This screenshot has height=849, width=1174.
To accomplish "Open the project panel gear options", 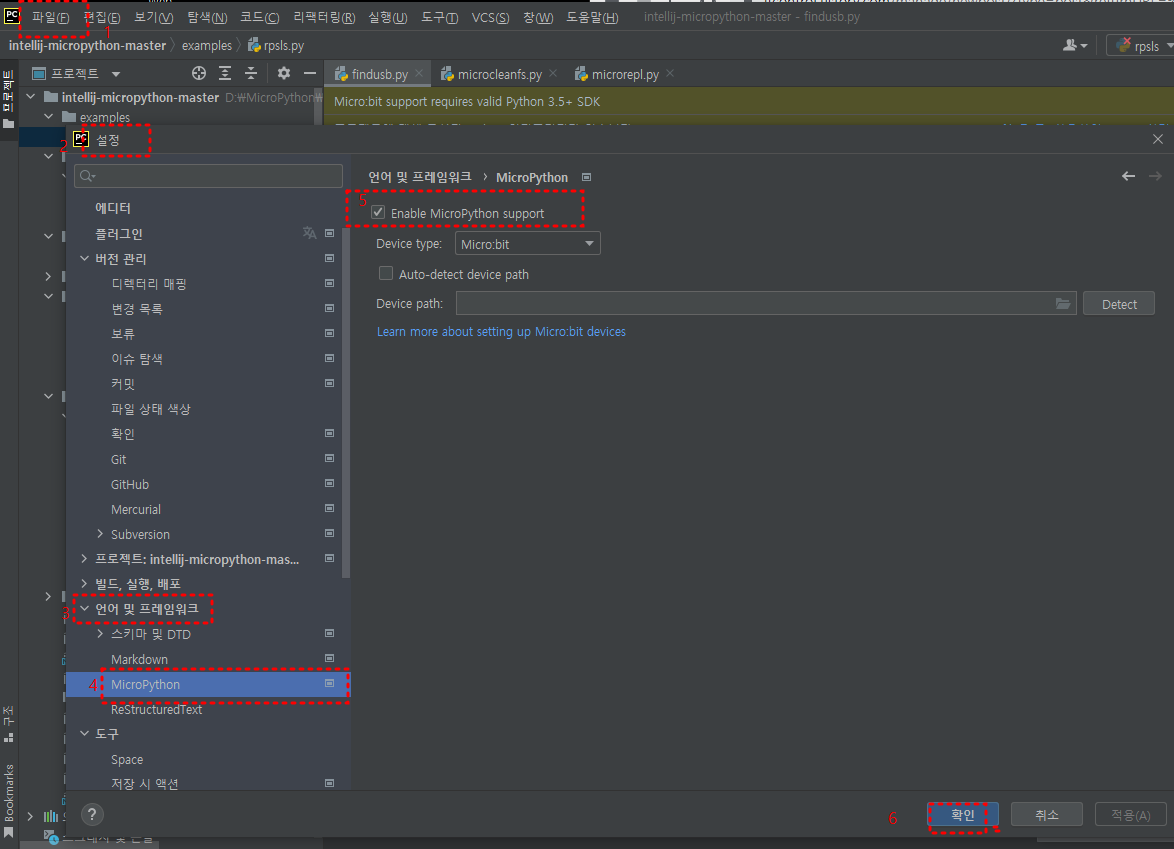I will click(x=284, y=73).
